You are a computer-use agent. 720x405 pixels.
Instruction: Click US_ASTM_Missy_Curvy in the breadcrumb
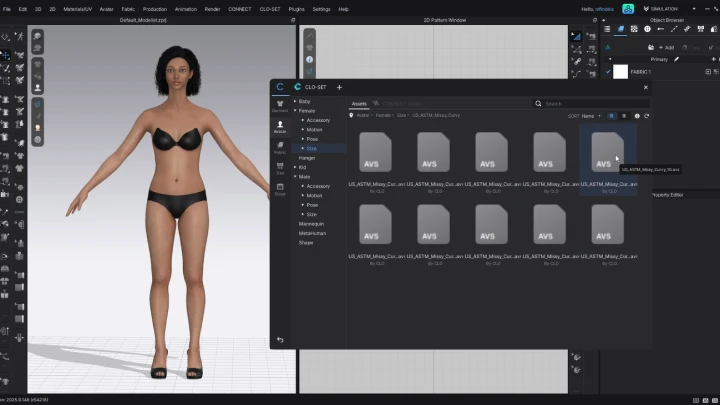pyautogui.click(x=436, y=115)
